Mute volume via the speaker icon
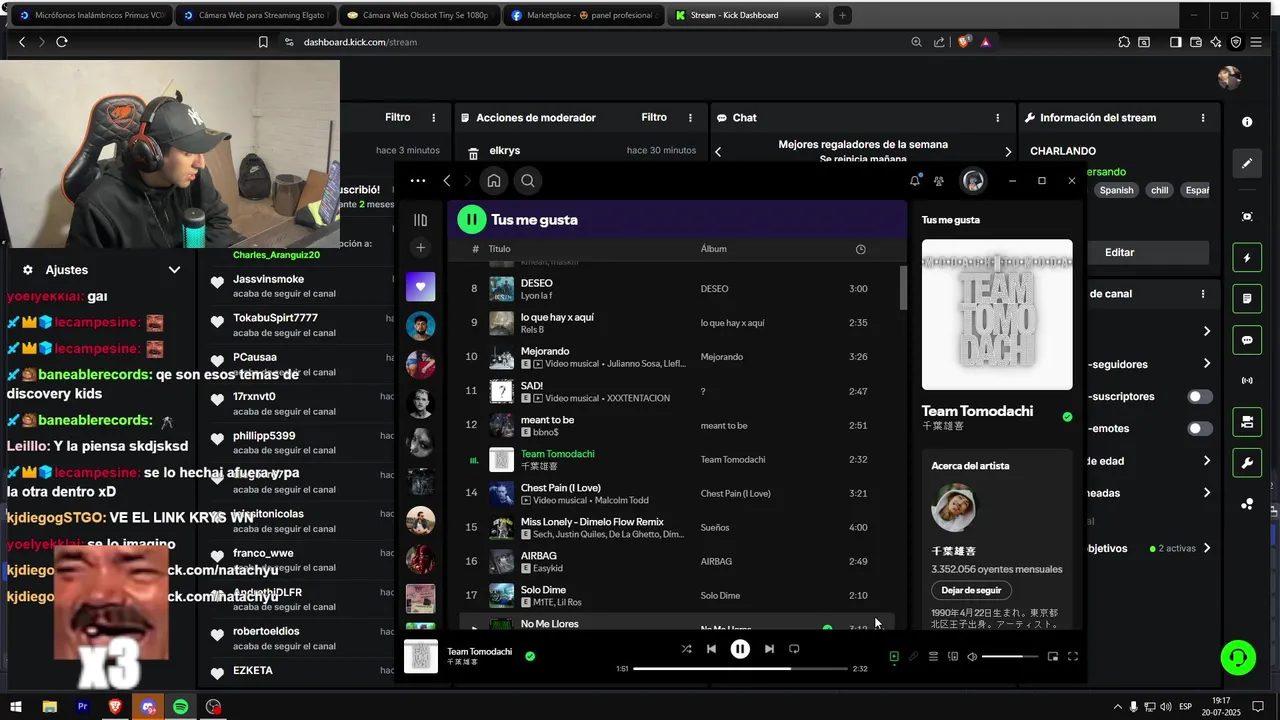Image resolution: width=1280 pixels, height=720 pixels. click(972, 657)
